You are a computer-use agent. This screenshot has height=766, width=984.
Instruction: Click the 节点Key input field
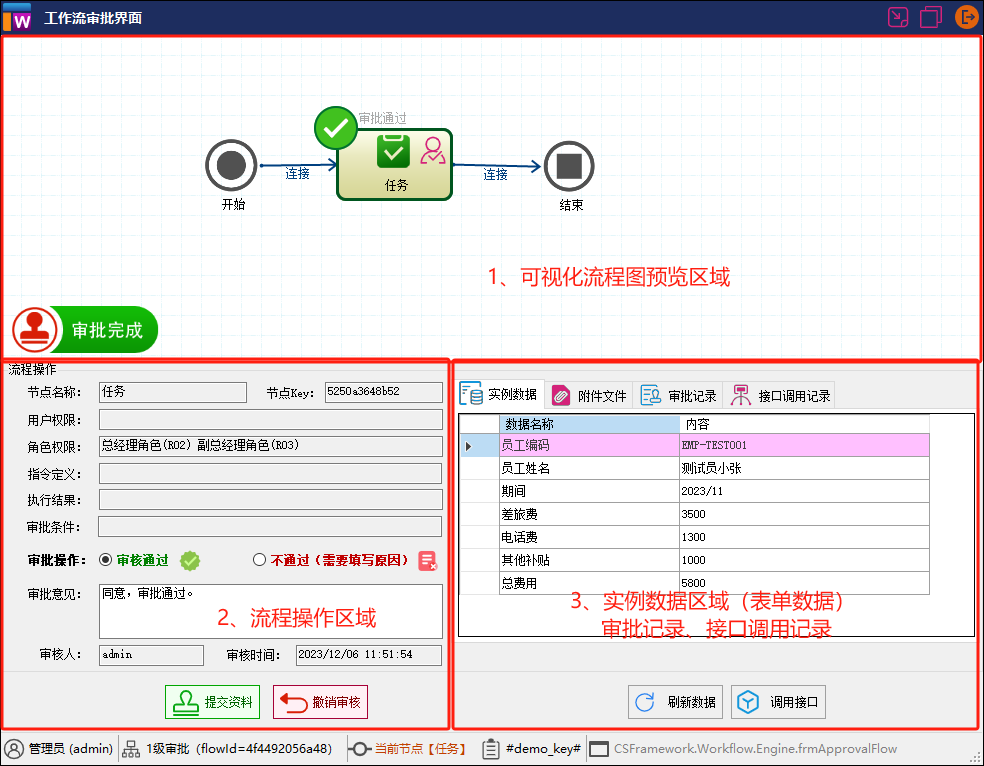(383, 392)
